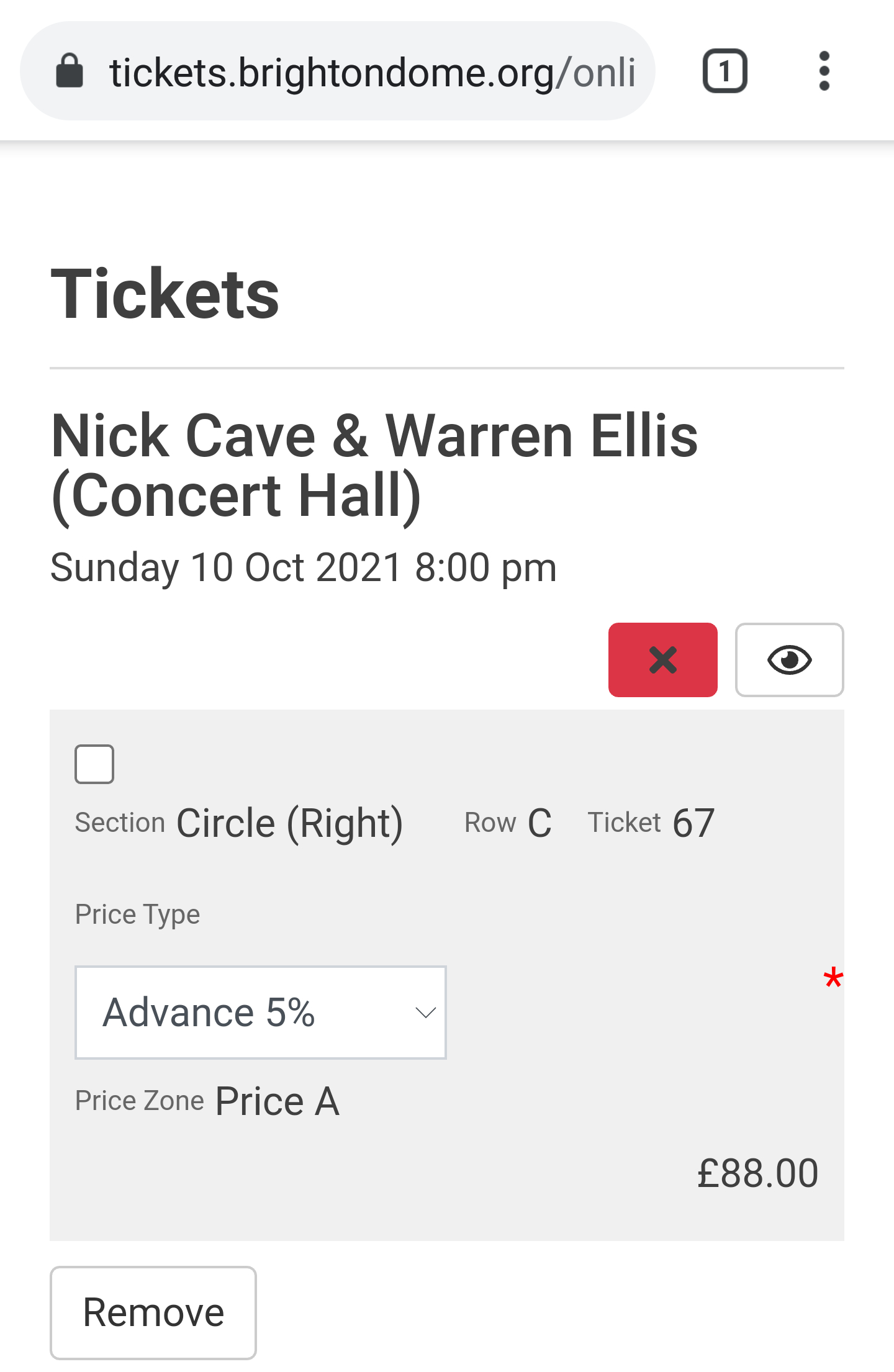Tap the secure padlock icon in address bar

pyautogui.click(x=70, y=71)
